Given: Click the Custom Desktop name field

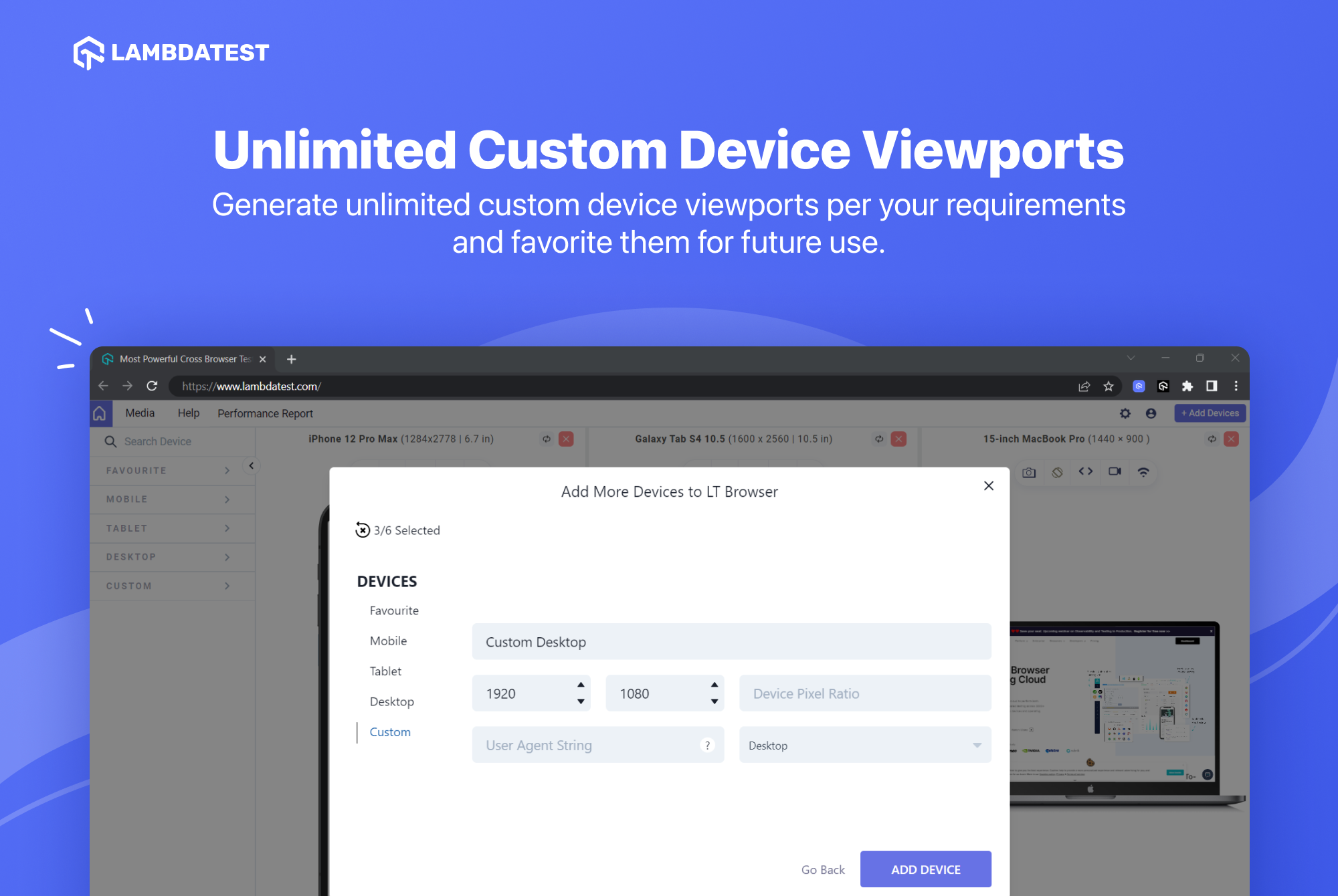Looking at the screenshot, I should (x=731, y=642).
